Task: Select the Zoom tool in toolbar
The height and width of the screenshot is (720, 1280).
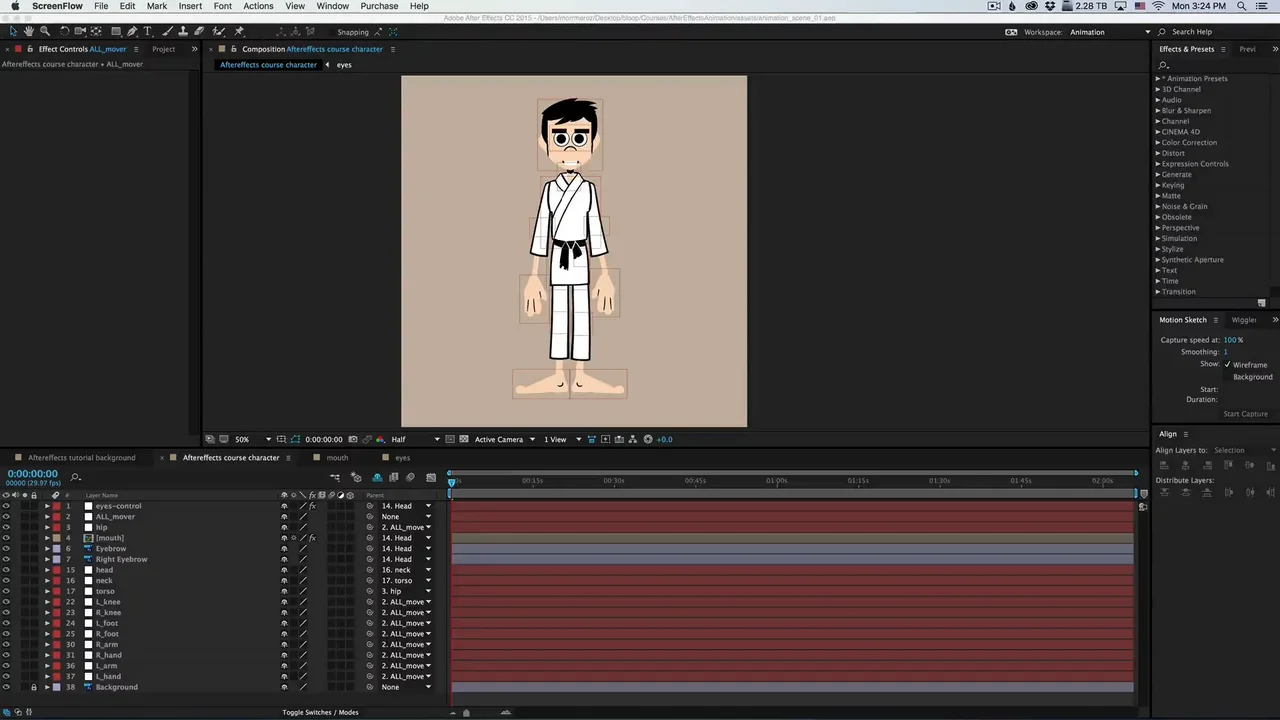Action: tap(44, 32)
